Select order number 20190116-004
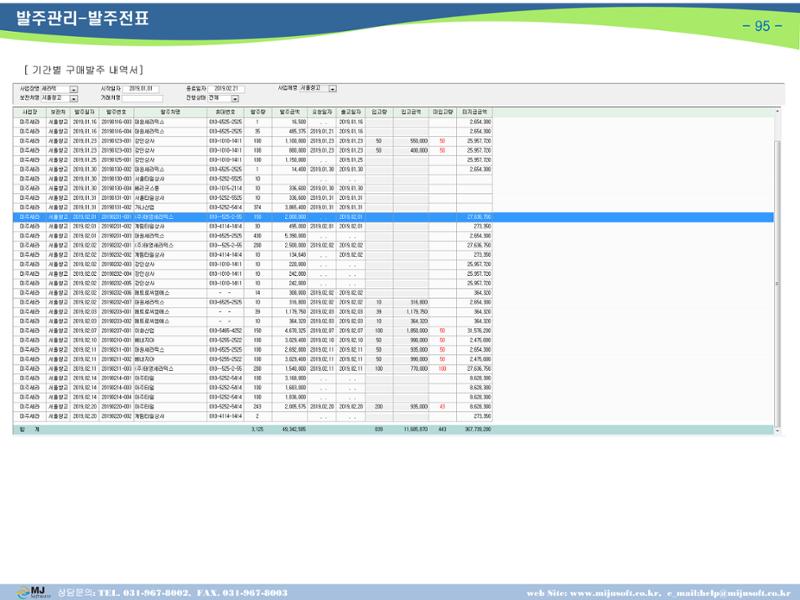 (116, 132)
